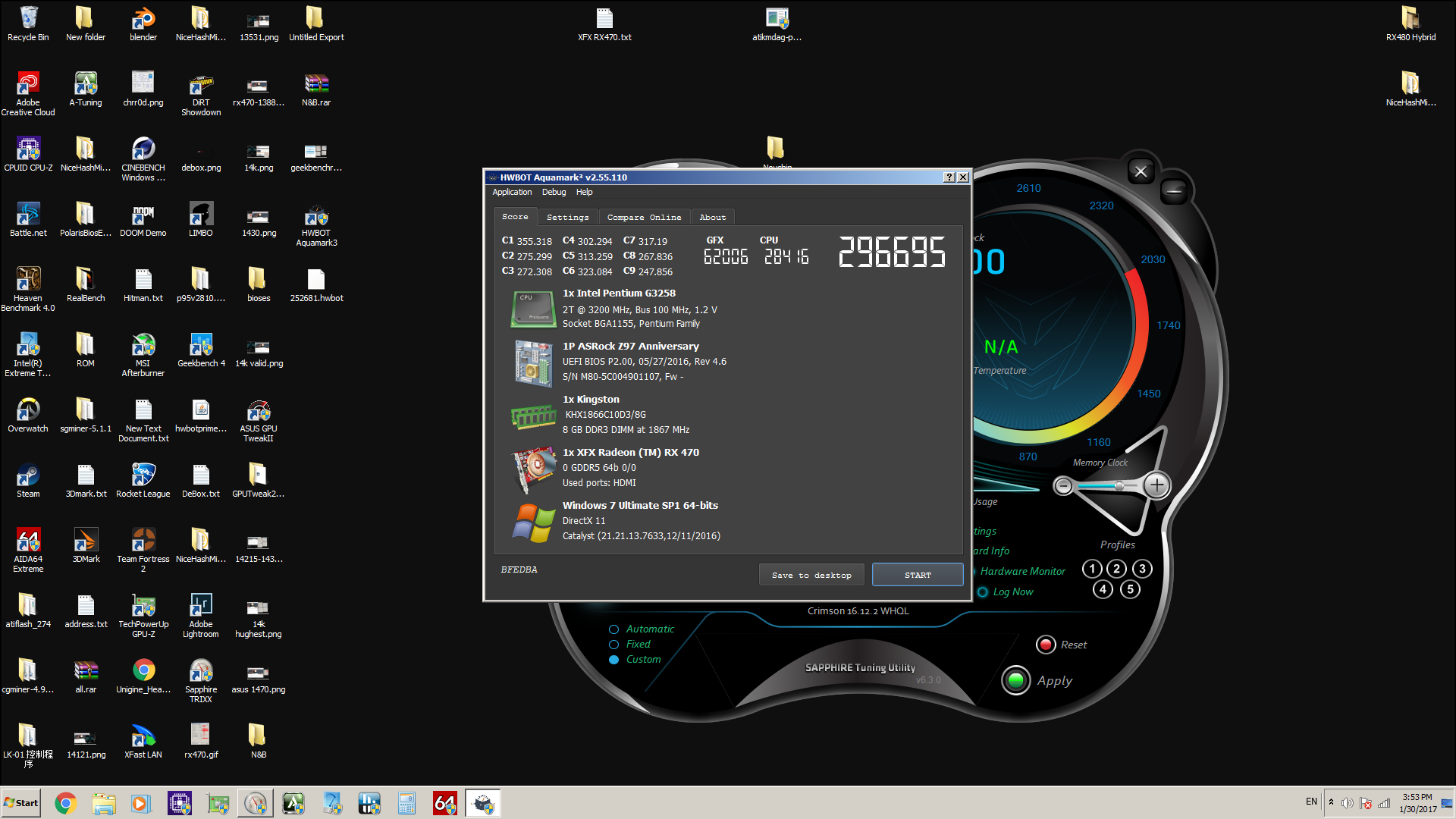The image size is (1456, 819).
Task: Open MSI Afterburner desktop shortcut
Action: 143,355
